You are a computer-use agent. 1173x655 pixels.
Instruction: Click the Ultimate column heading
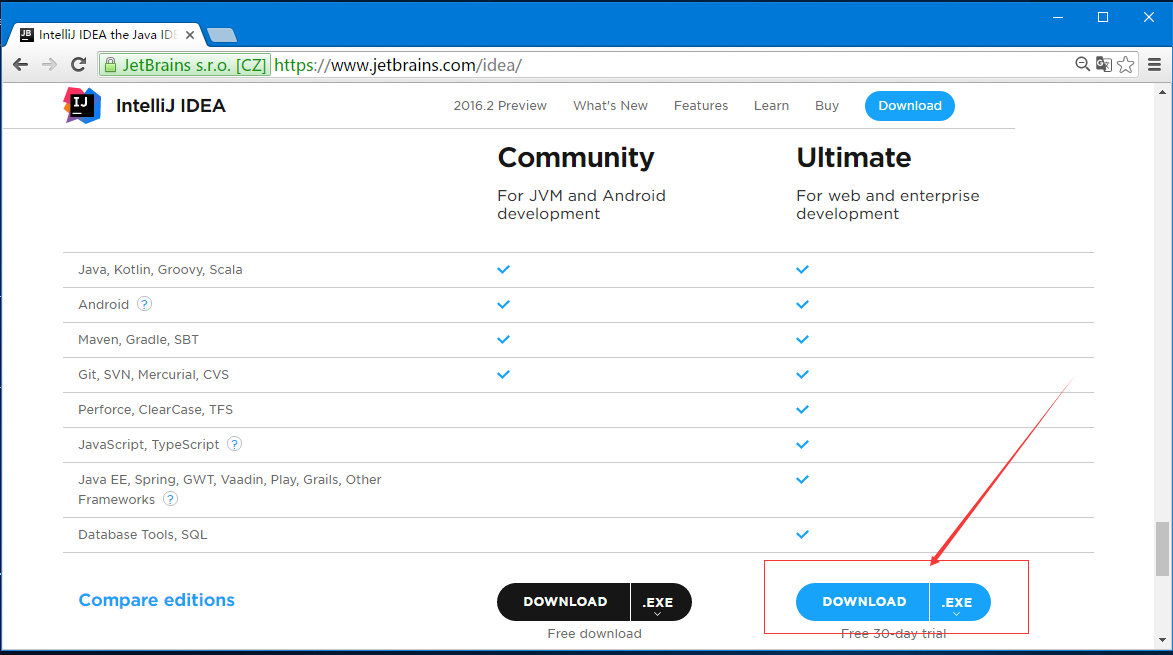pyautogui.click(x=854, y=158)
